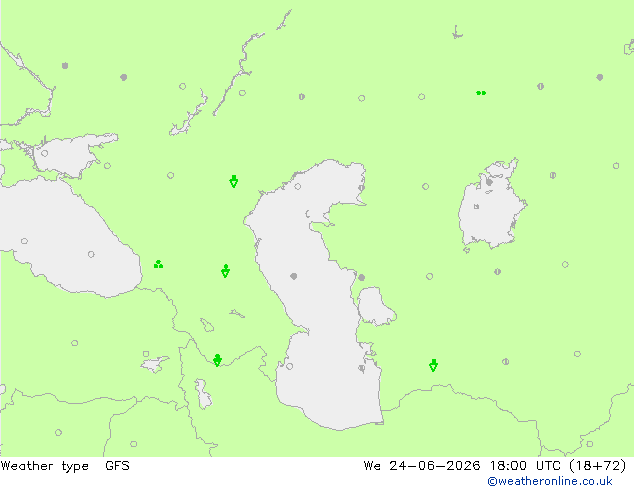Click small square symbol inside Aral Sea
Viewport: 634px width, 490px height.
point(476,207)
